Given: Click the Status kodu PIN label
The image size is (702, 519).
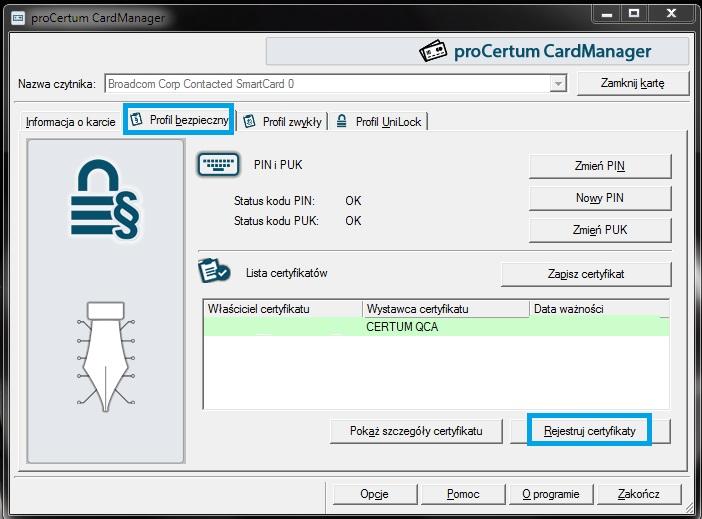Looking at the screenshot, I should pyautogui.click(x=274, y=201).
